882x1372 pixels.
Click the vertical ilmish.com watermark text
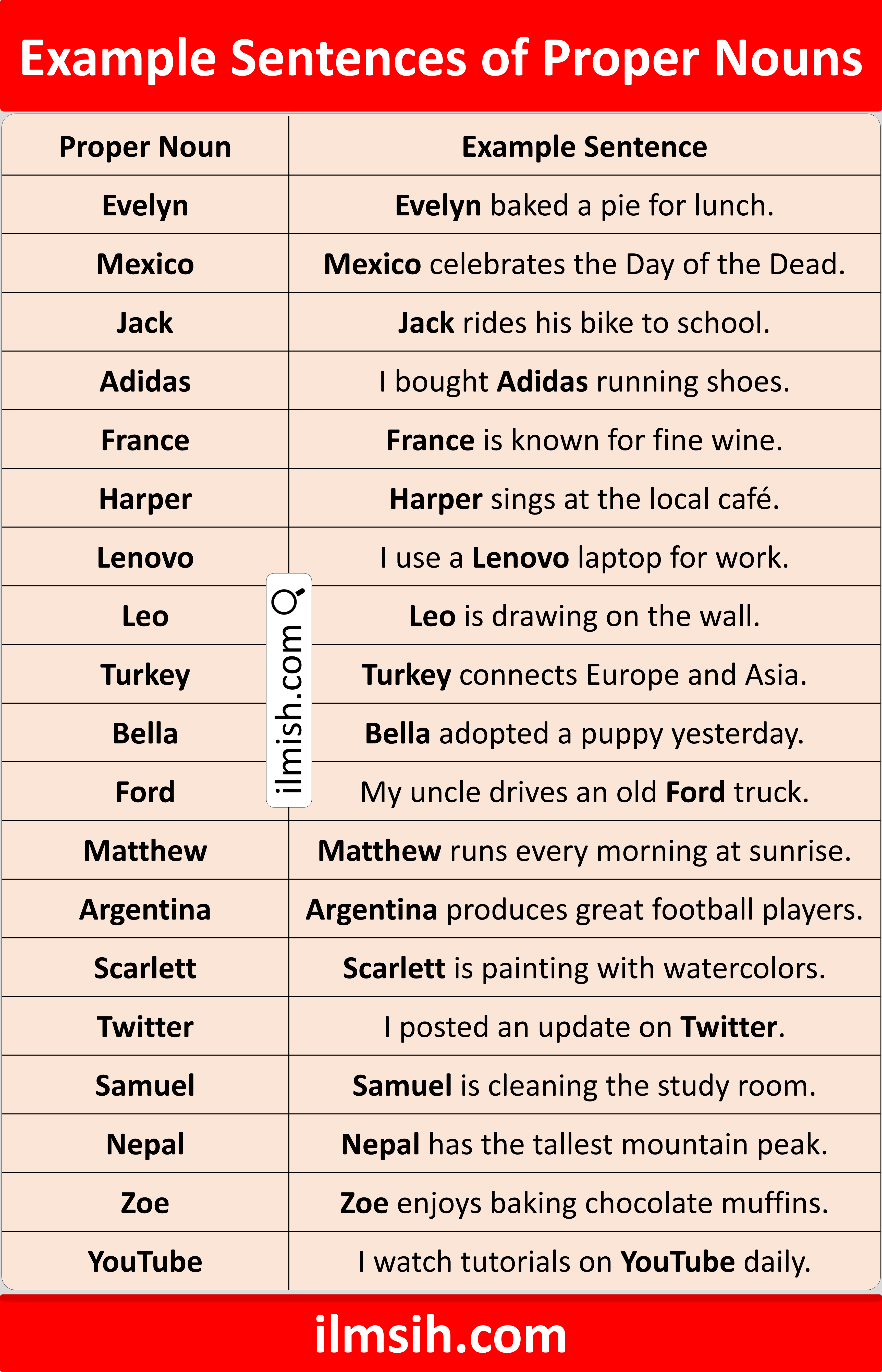(289, 709)
